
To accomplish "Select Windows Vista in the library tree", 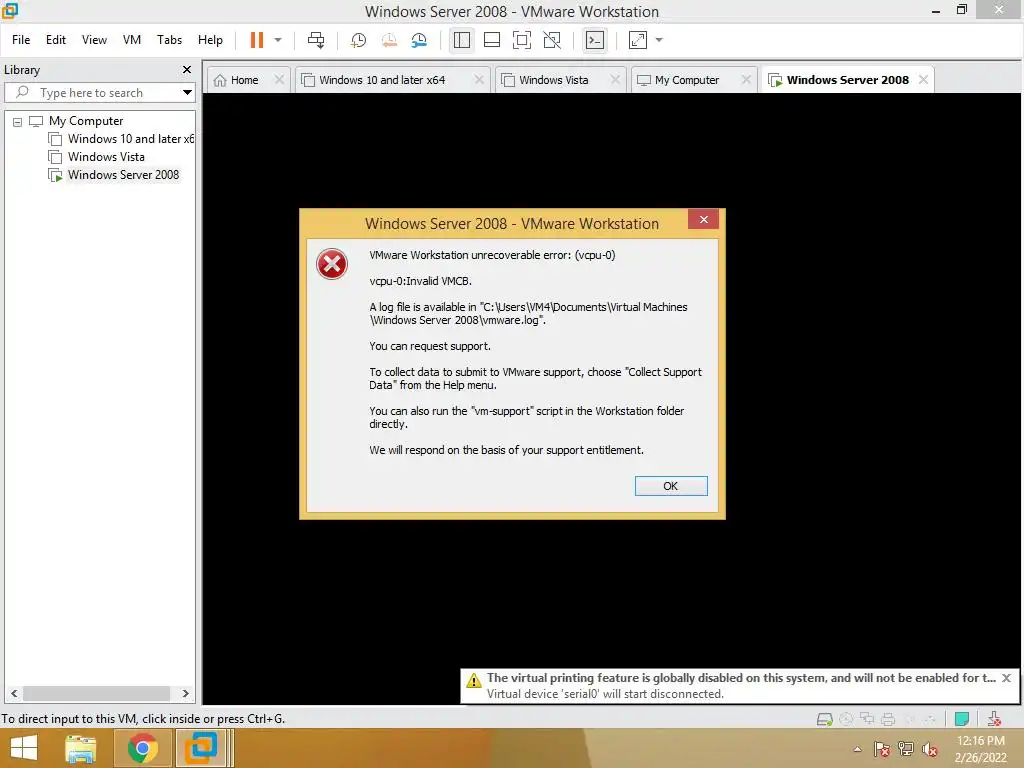I will pyautogui.click(x=97, y=157).
